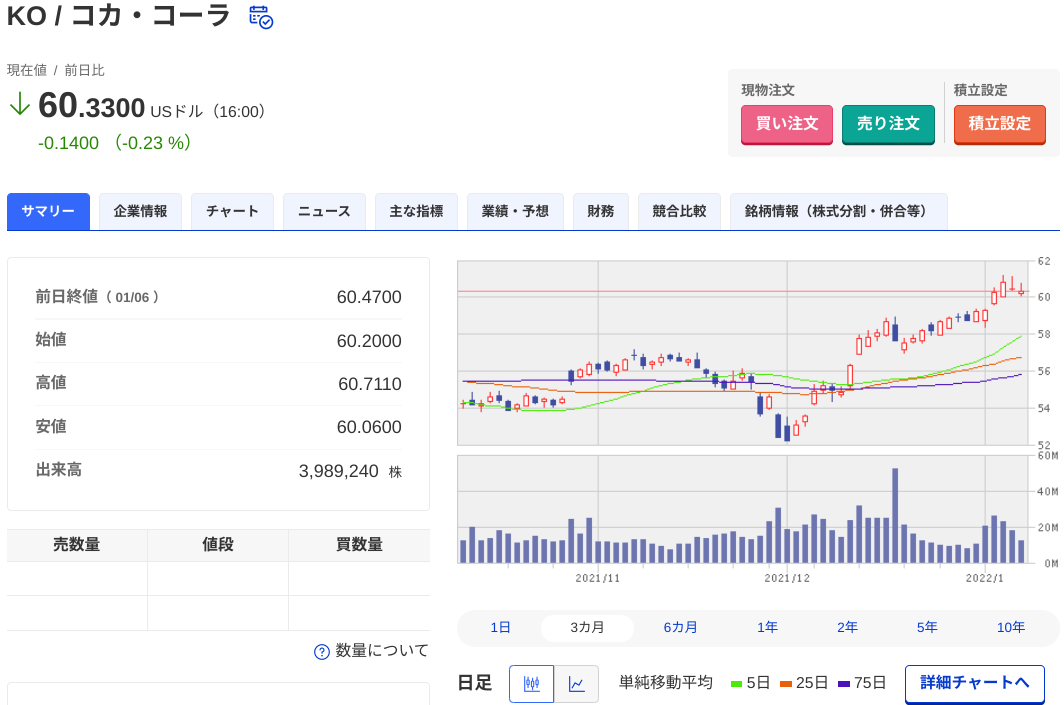1064x705 pixels.
Task: Select the candlestick chart type icon
Action: tap(531, 683)
